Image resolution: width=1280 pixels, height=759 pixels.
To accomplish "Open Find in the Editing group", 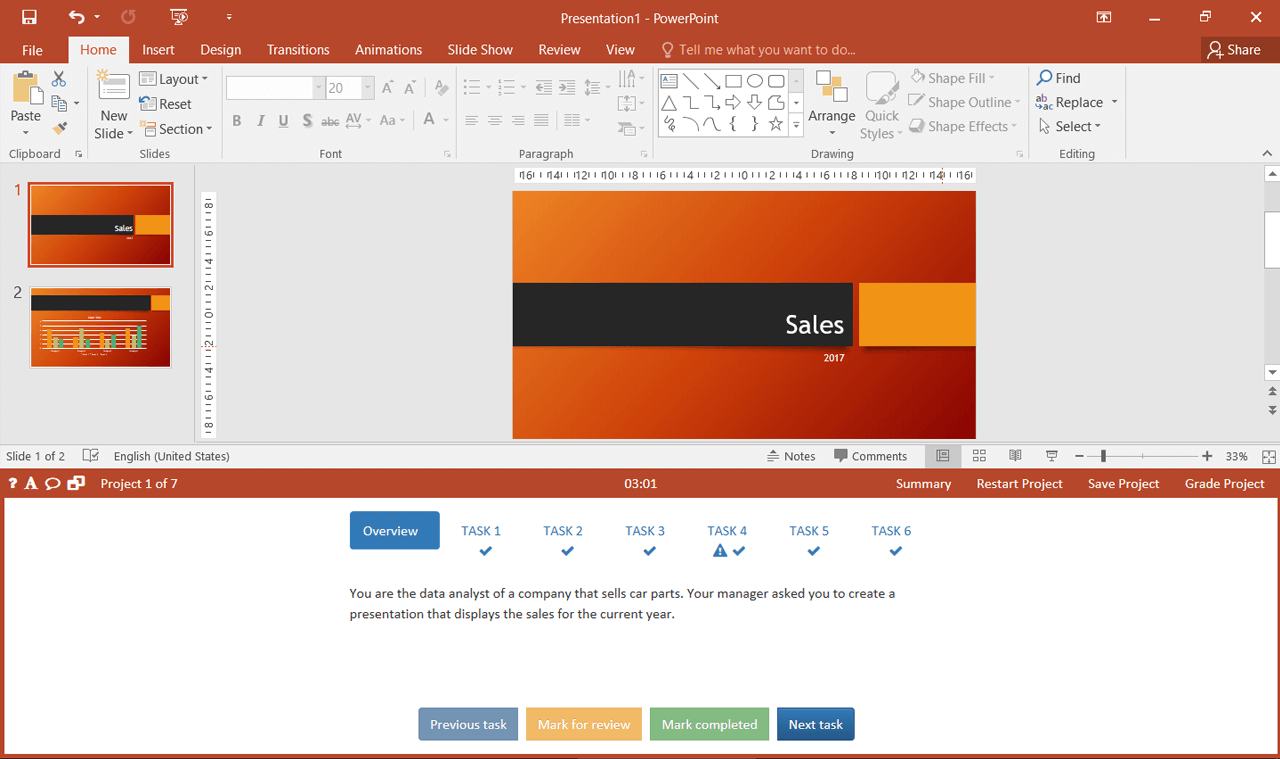I will [1059, 78].
